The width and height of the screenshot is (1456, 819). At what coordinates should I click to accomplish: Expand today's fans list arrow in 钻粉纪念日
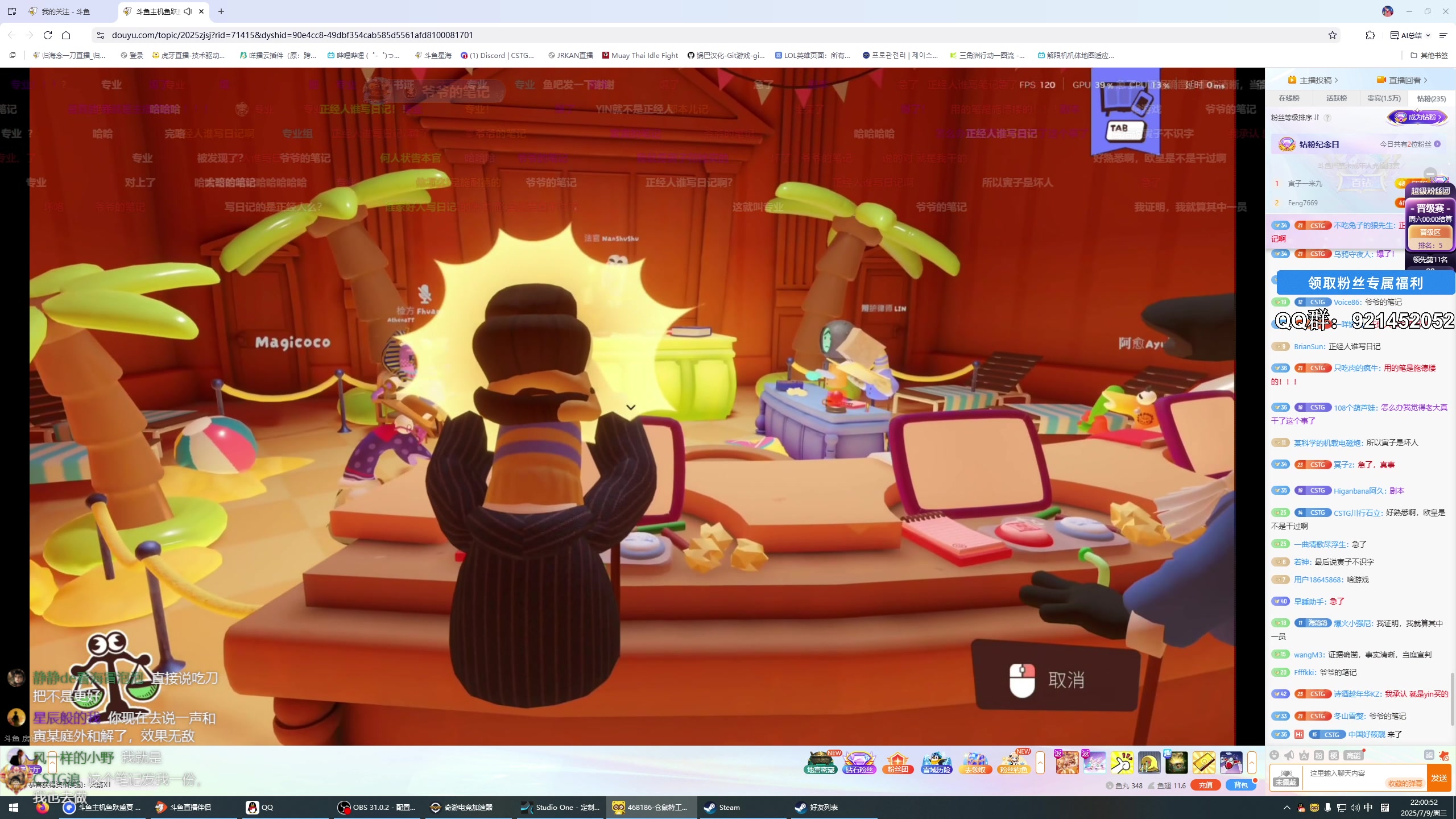(x=1437, y=144)
